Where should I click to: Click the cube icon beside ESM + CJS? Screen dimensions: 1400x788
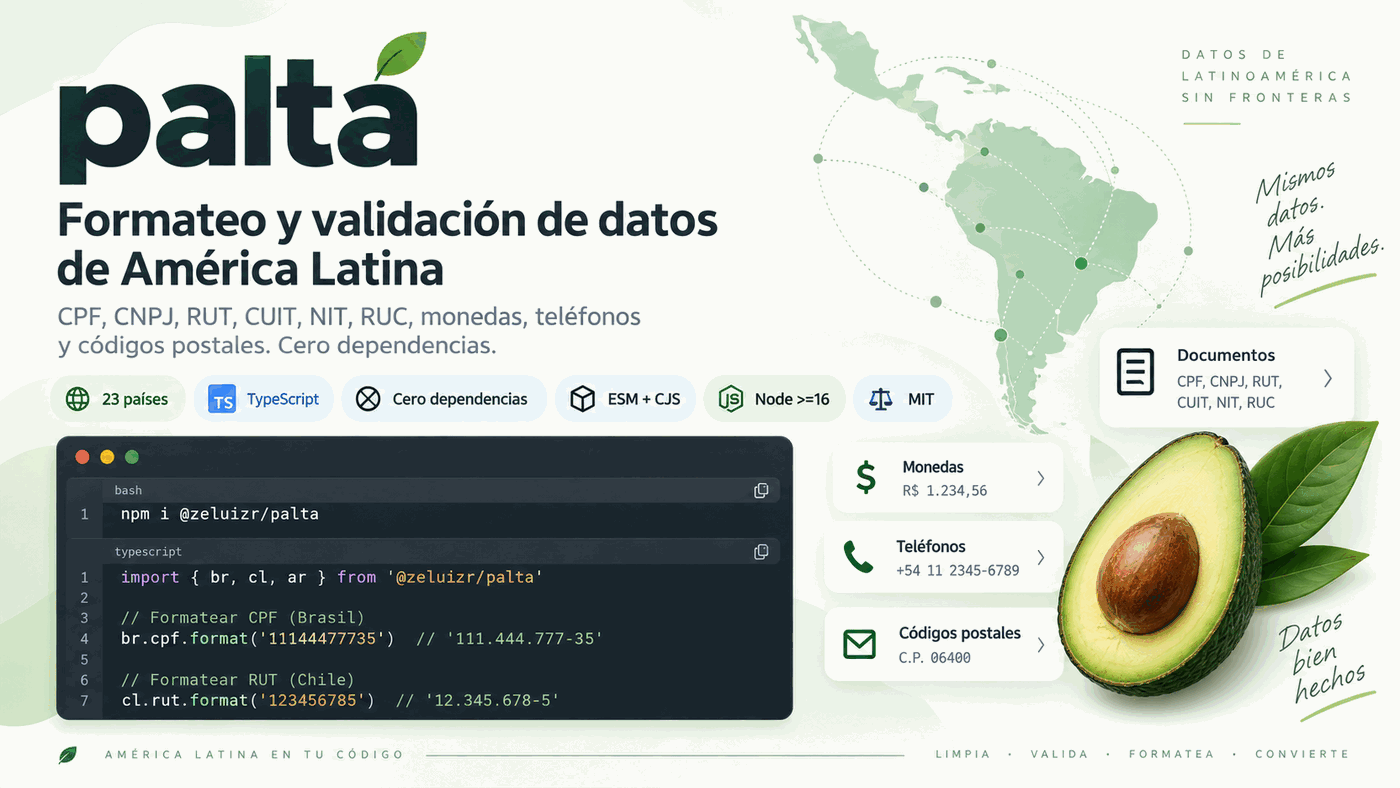(582, 399)
